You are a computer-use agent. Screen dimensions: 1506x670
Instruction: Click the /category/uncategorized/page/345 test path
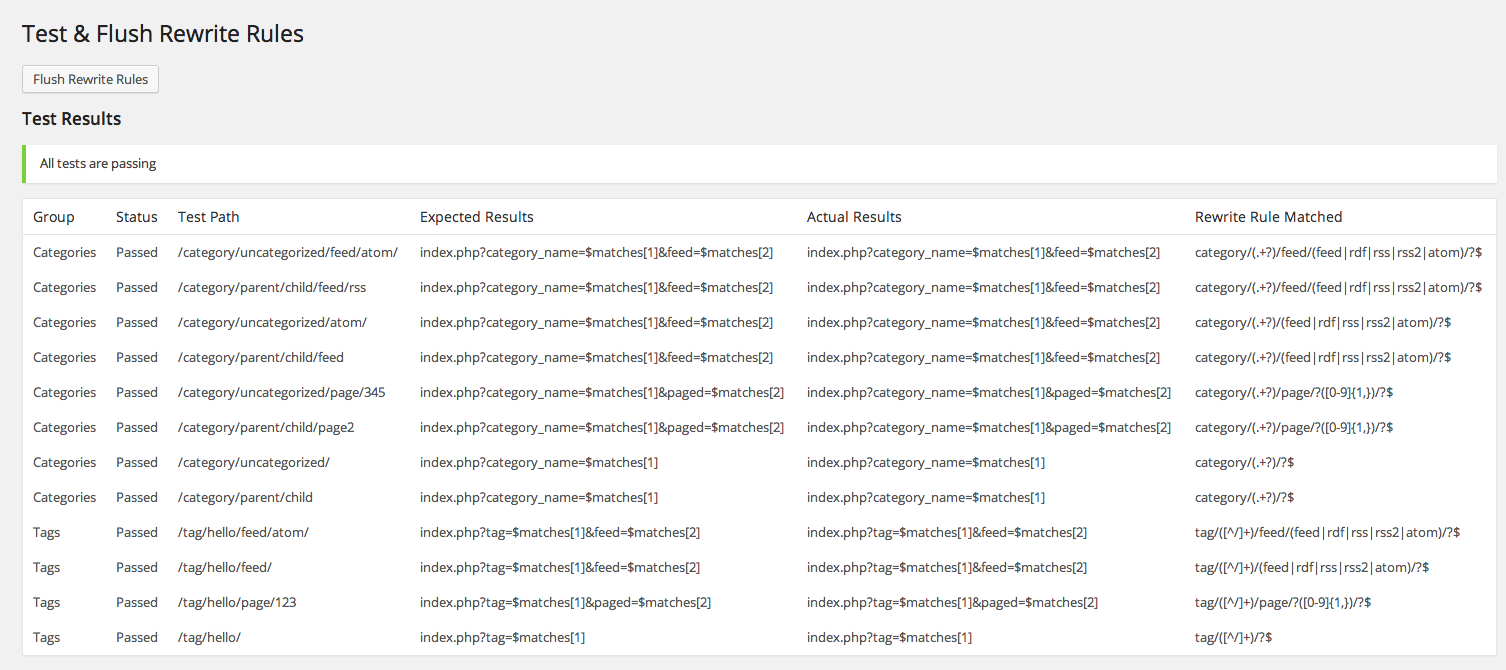282,392
